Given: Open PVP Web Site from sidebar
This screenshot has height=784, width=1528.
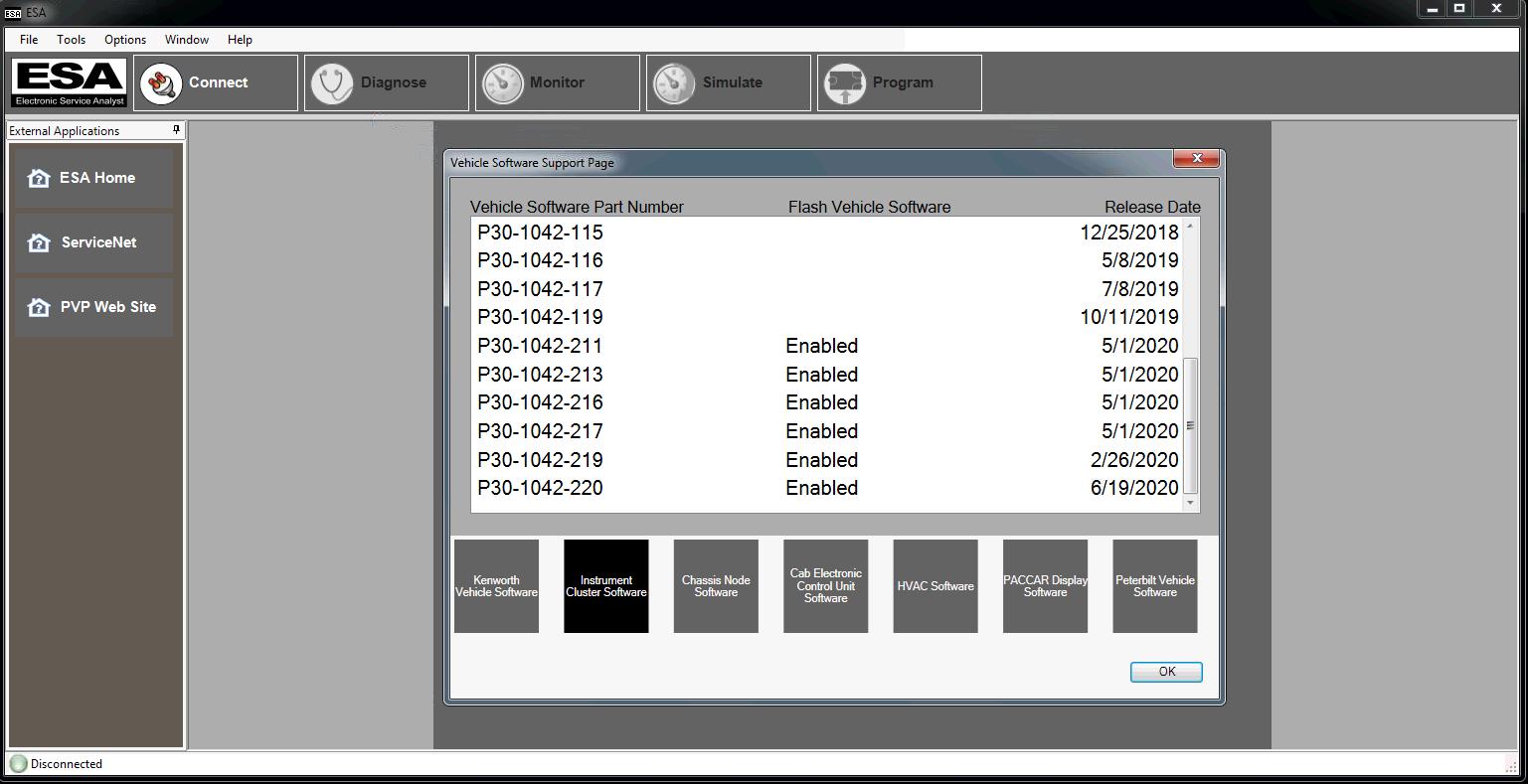Looking at the screenshot, I should pyautogui.click(x=93, y=307).
